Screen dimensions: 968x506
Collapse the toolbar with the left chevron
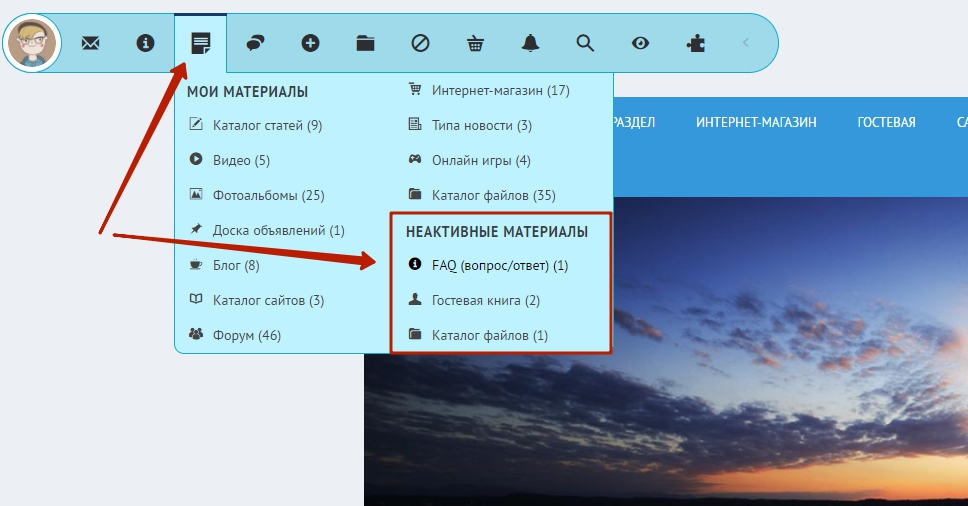745,43
